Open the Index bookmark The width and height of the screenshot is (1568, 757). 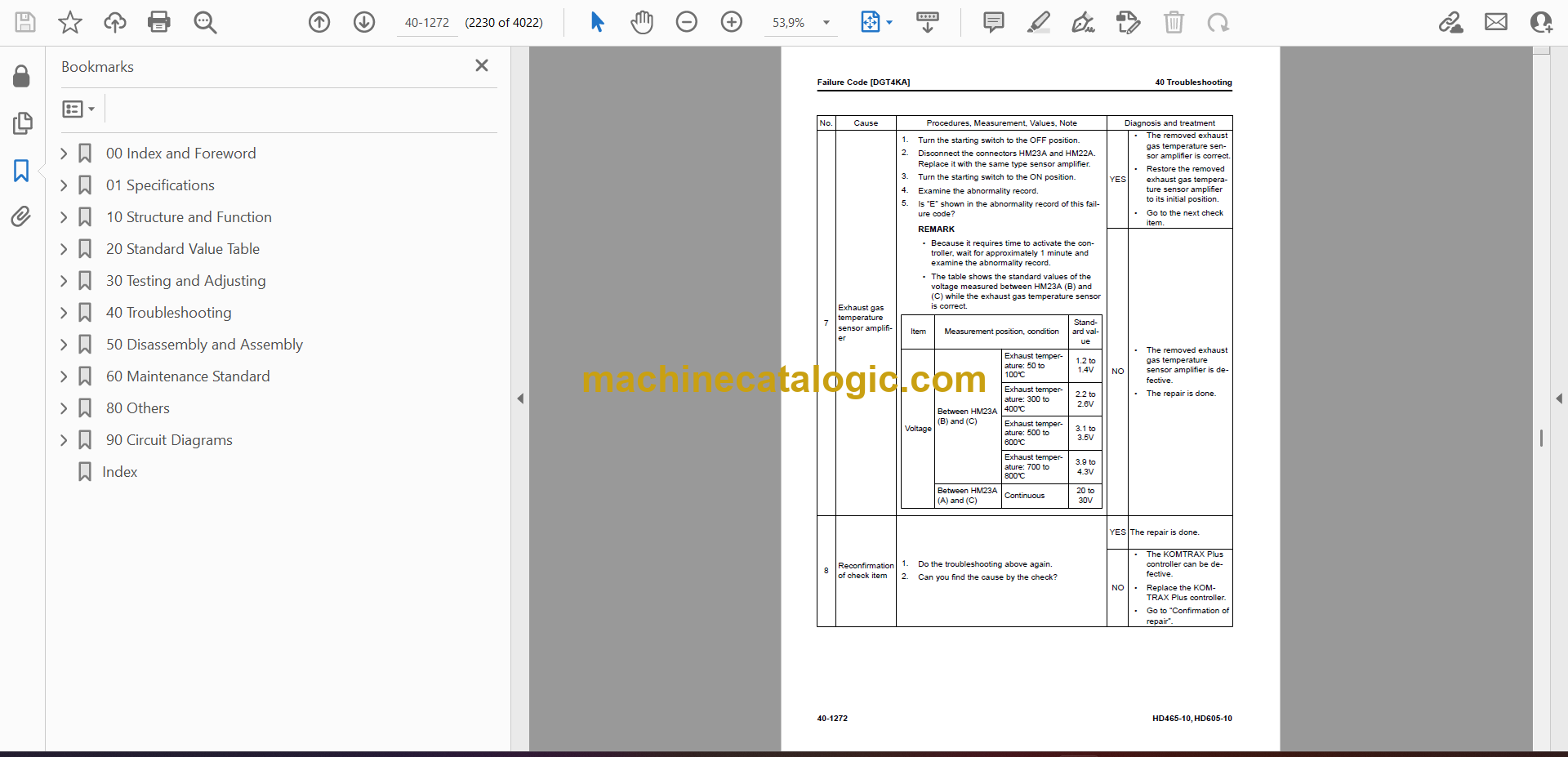click(119, 471)
